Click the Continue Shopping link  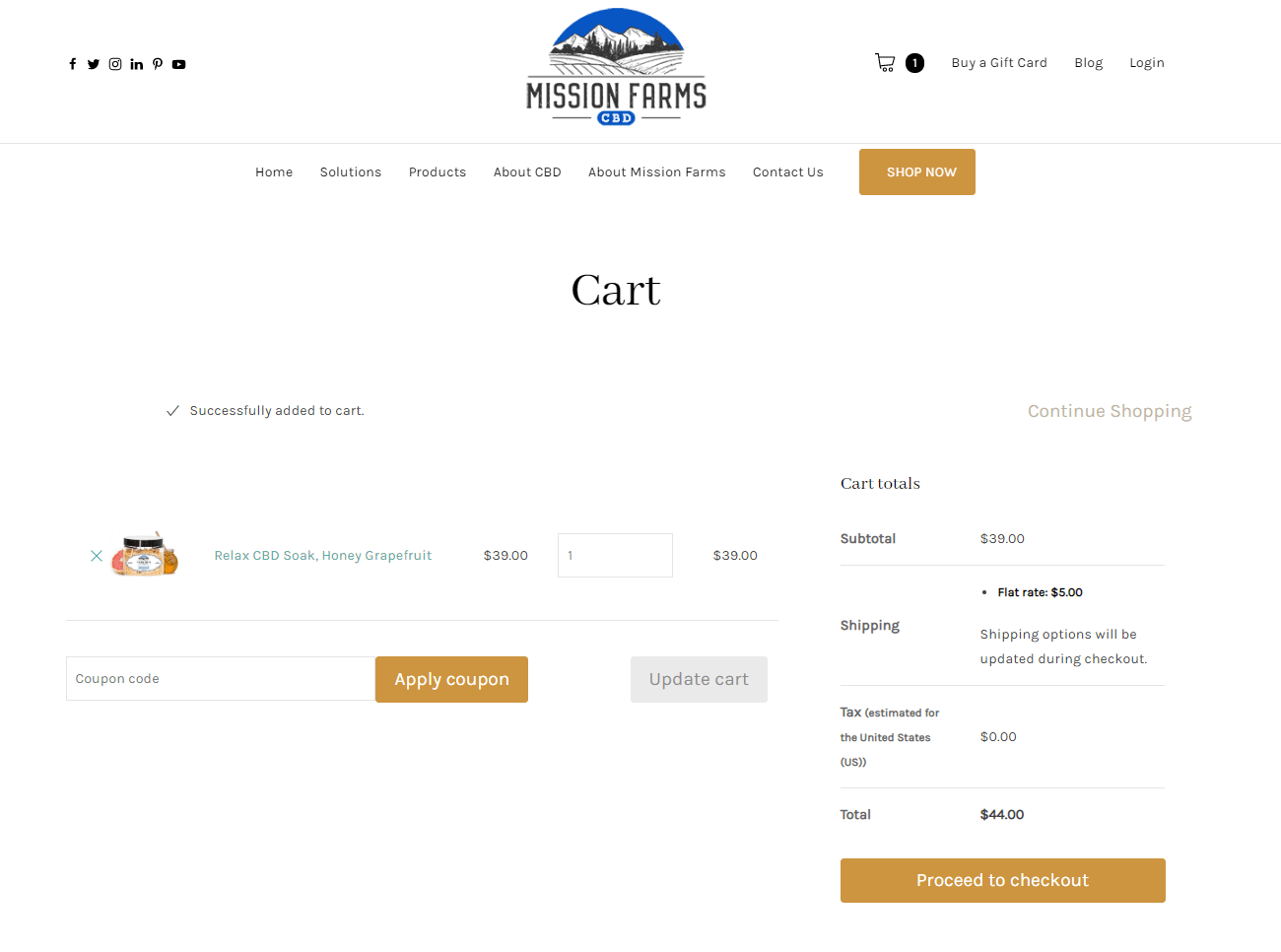tap(1110, 411)
